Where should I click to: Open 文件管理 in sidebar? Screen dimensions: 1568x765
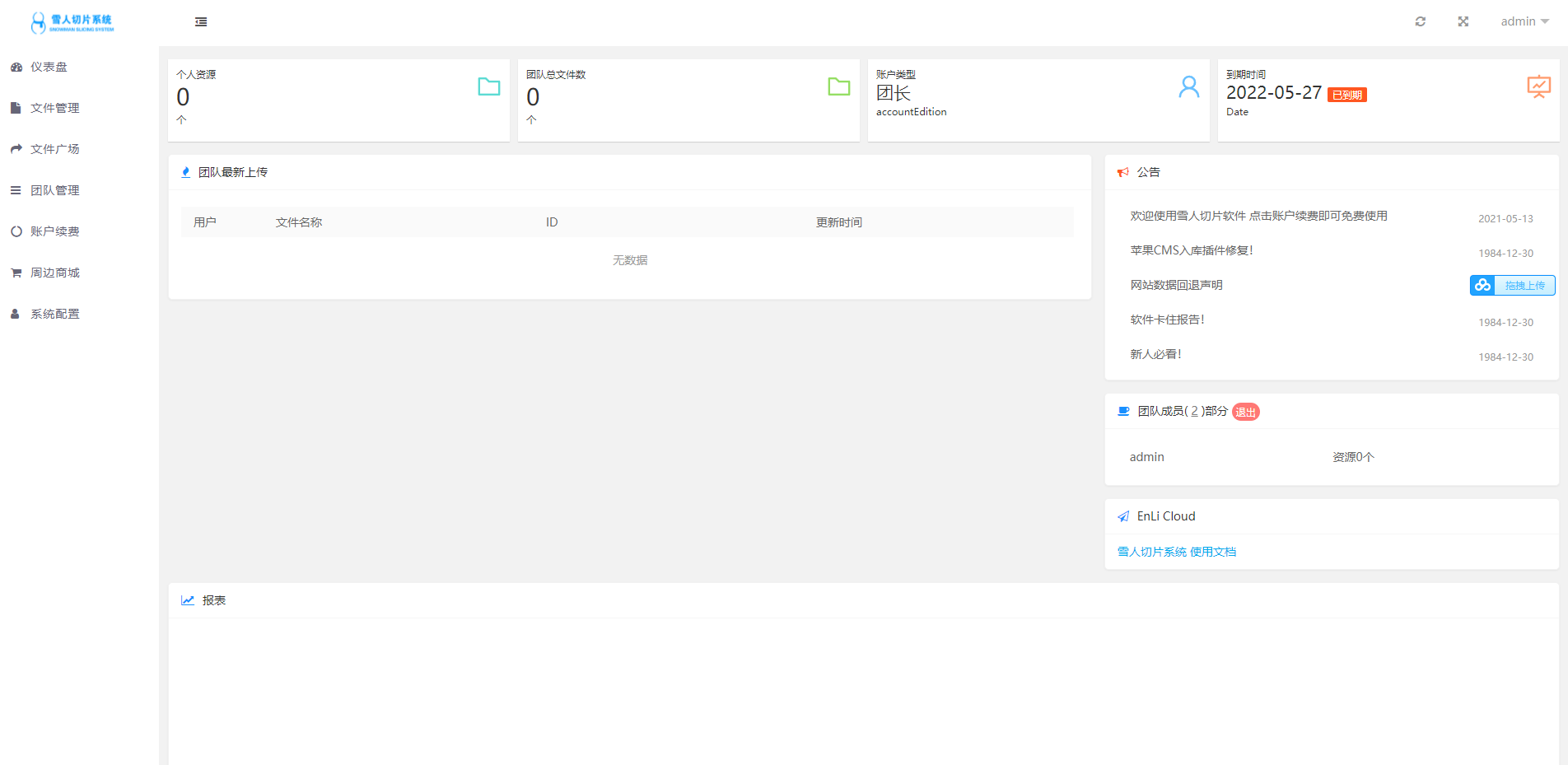[54, 108]
